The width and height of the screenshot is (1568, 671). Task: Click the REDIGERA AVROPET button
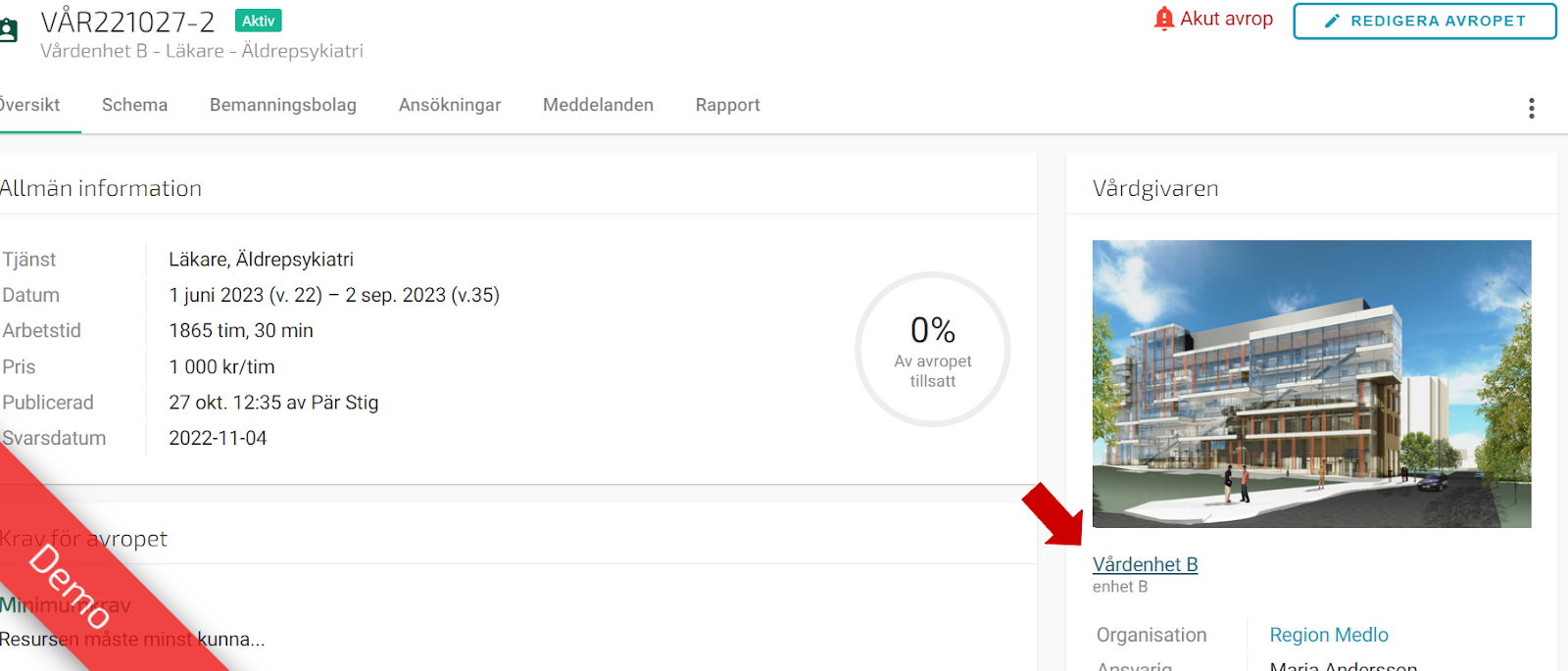[x=1424, y=22]
